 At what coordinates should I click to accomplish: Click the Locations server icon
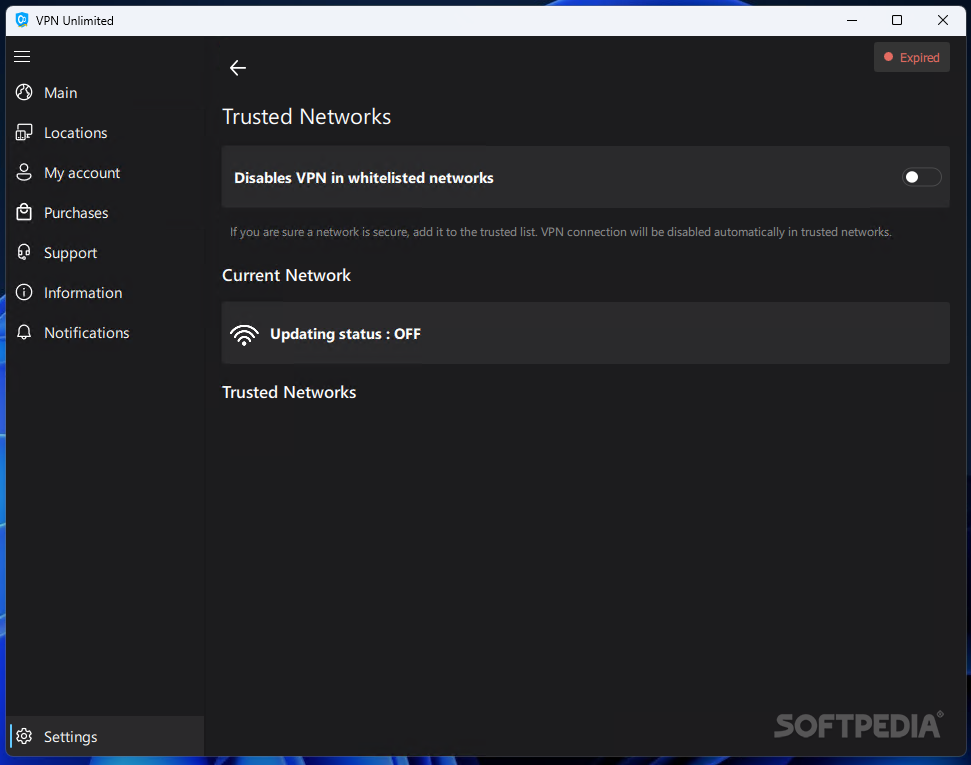[24, 133]
